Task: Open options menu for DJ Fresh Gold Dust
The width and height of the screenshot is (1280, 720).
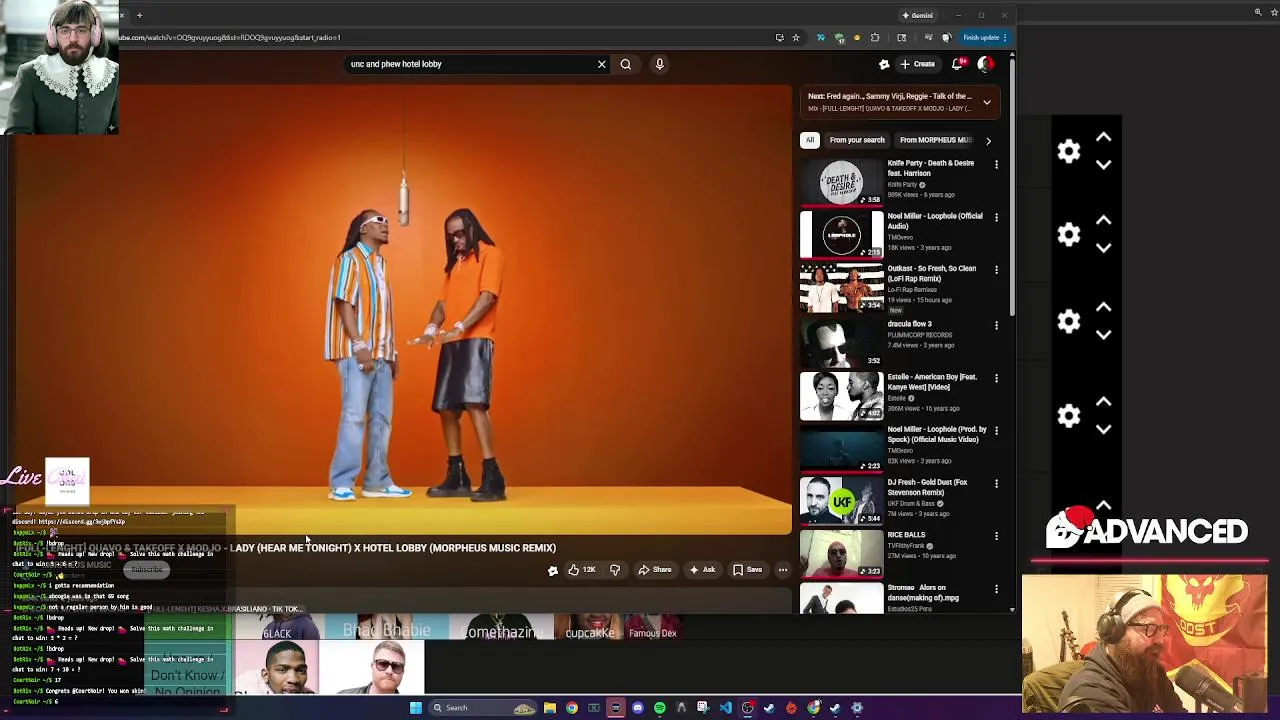Action: click(996, 483)
